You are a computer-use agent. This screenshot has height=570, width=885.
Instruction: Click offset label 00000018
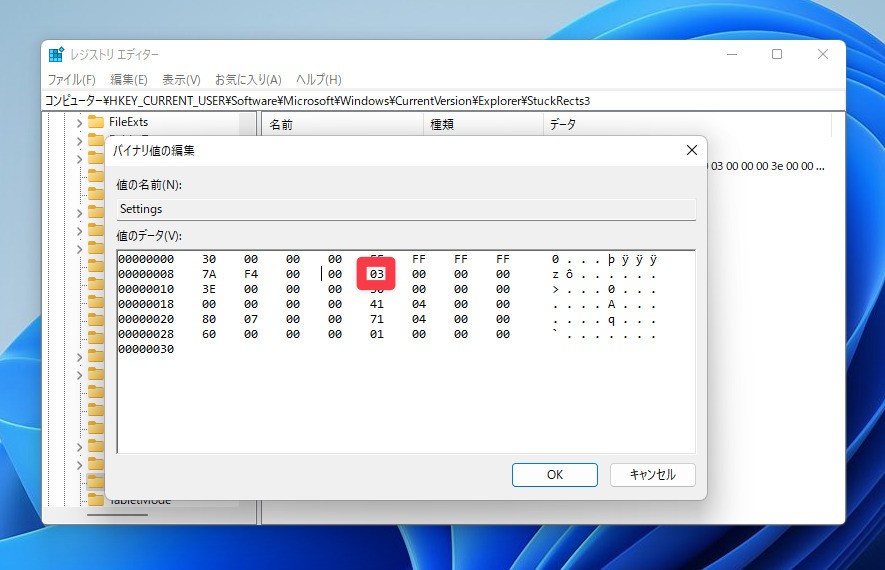point(146,304)
